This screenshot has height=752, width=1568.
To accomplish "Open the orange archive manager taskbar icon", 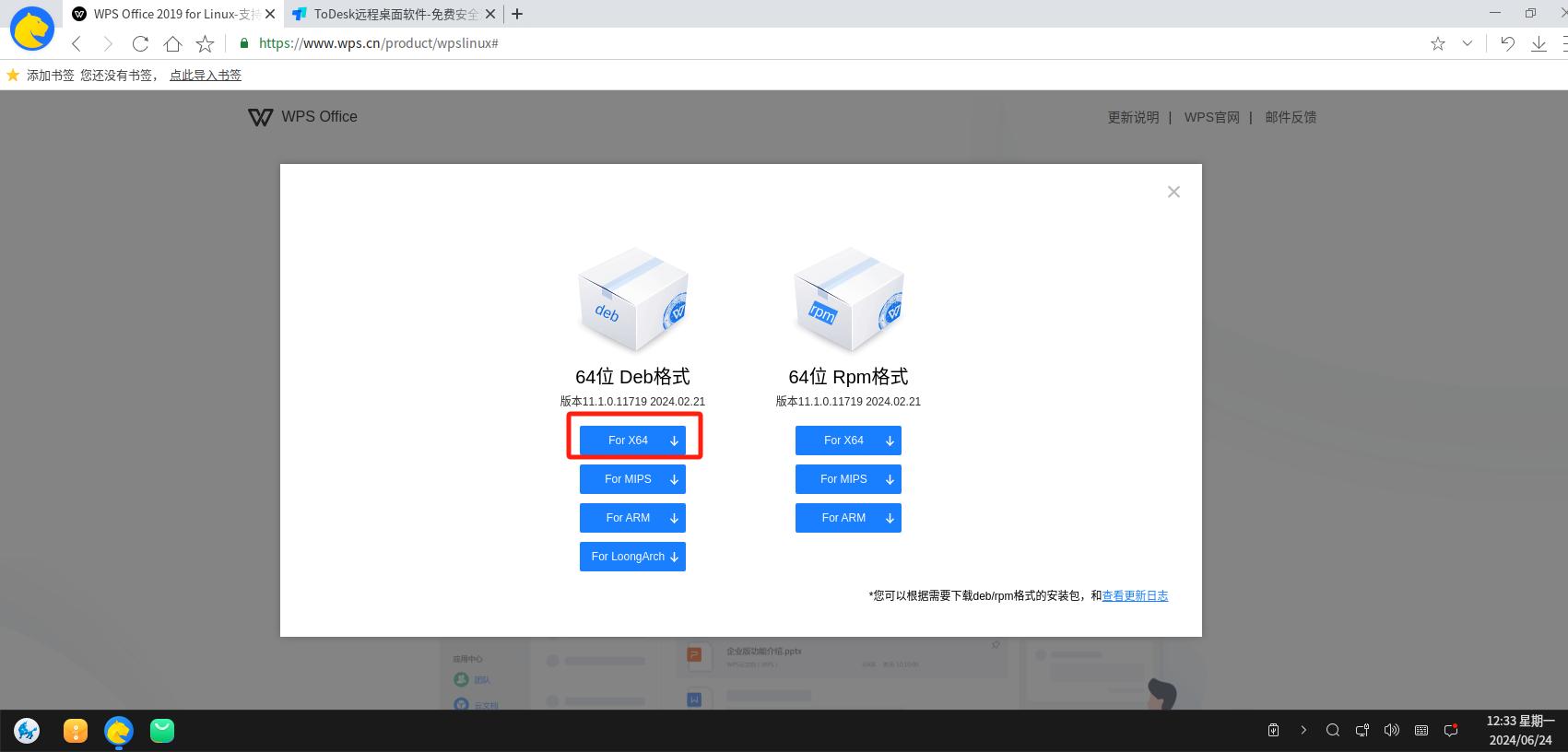I will coord(76,731).
